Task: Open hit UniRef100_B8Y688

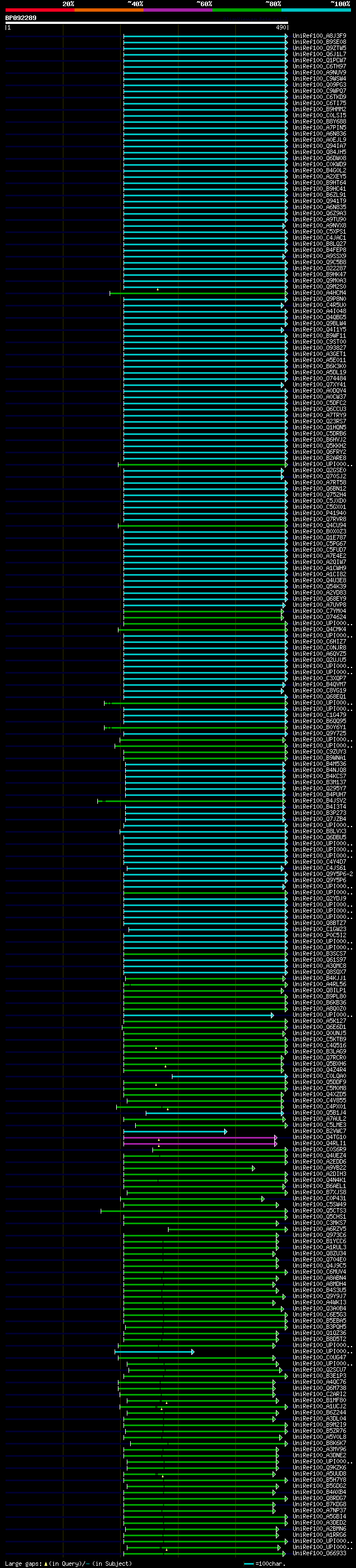Action: (x=319, y=122)
